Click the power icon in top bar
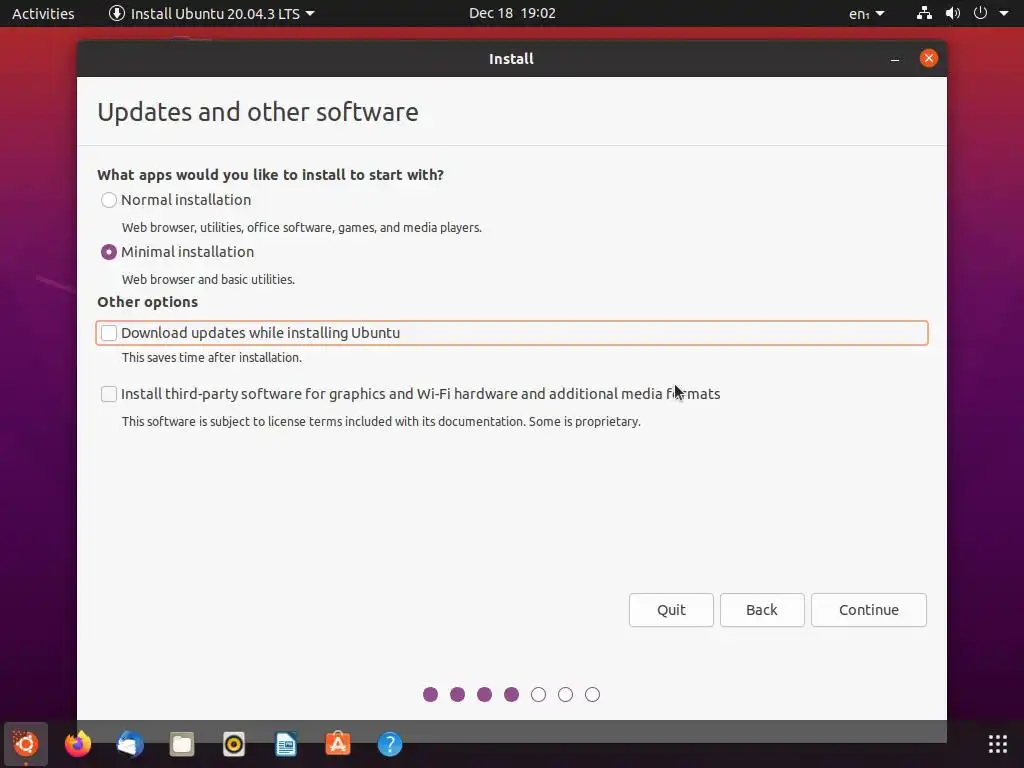The height and width of the screenshot is (768, 1024). (980, 13)
